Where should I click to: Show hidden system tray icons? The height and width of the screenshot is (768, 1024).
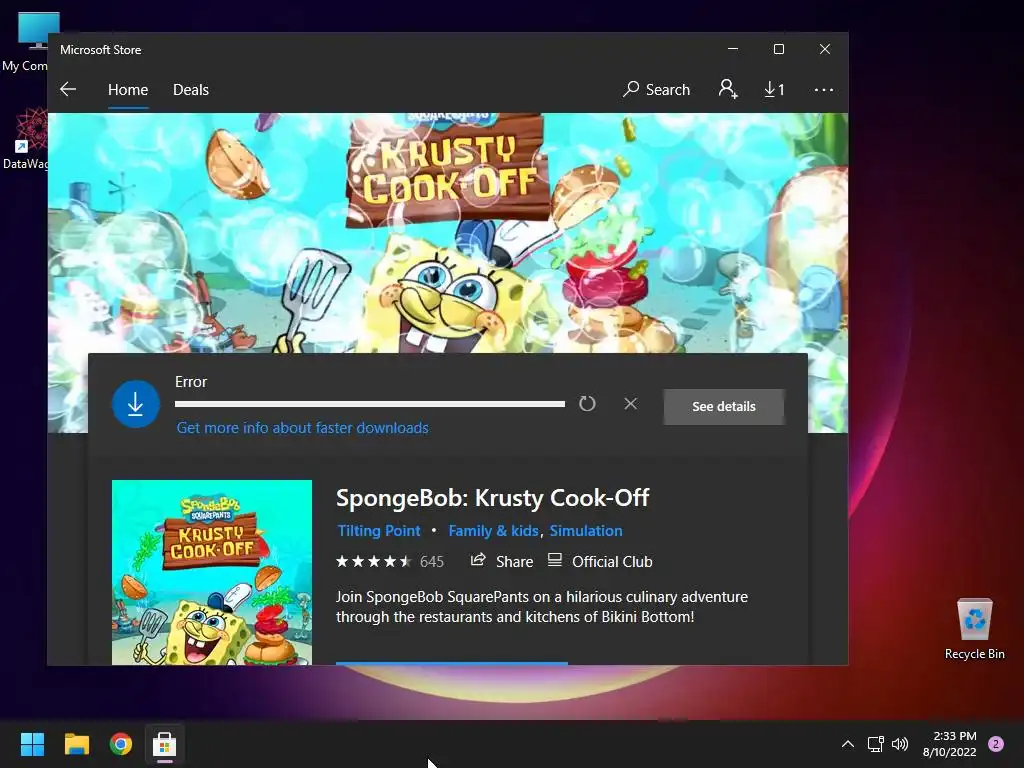click(x=848, y=744)
